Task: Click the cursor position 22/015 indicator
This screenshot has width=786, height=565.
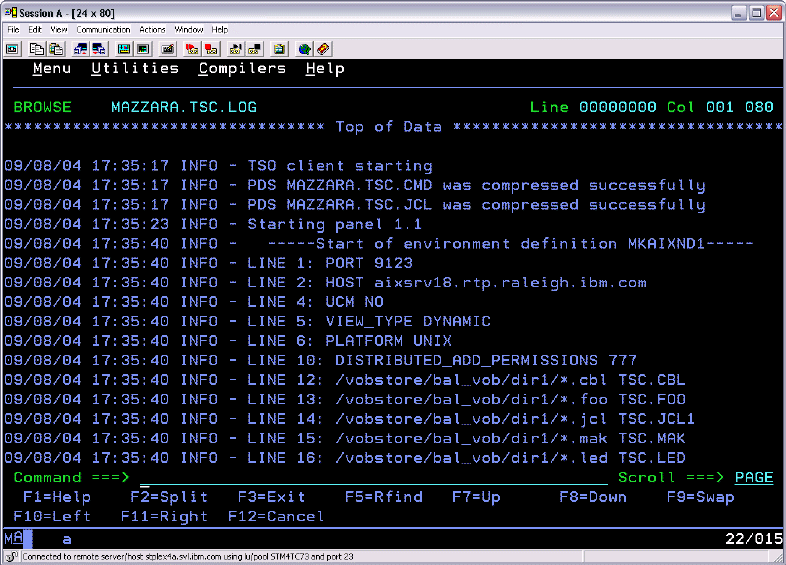Action: [753, 538]
